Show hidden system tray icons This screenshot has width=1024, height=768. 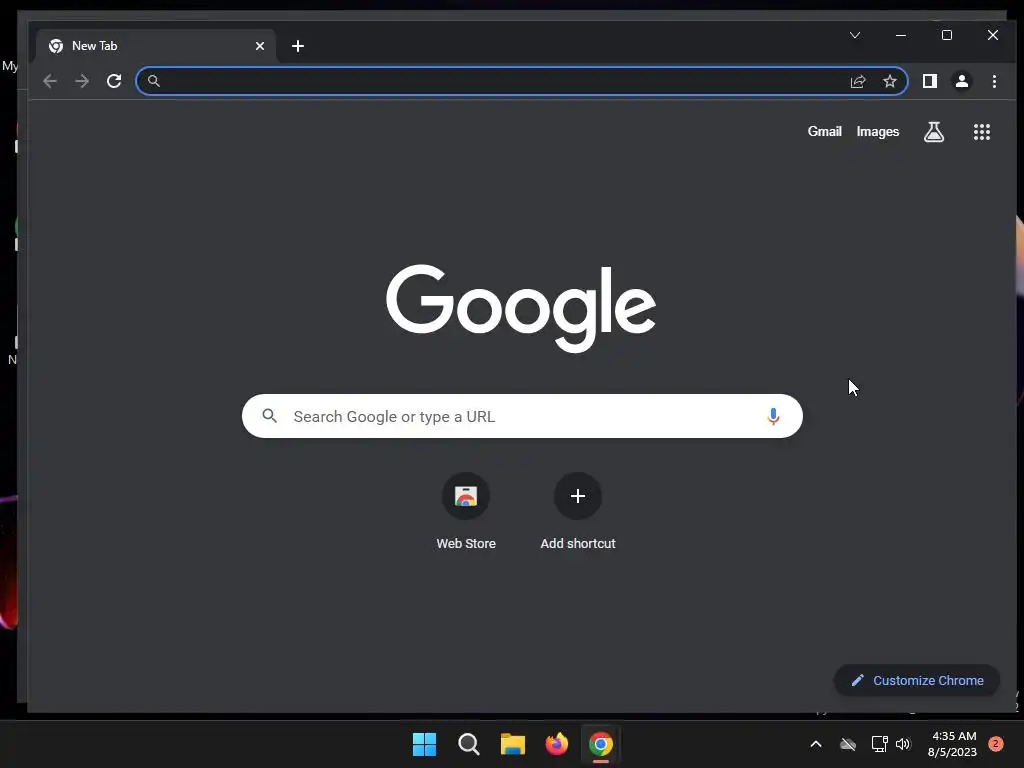(816, 744)
